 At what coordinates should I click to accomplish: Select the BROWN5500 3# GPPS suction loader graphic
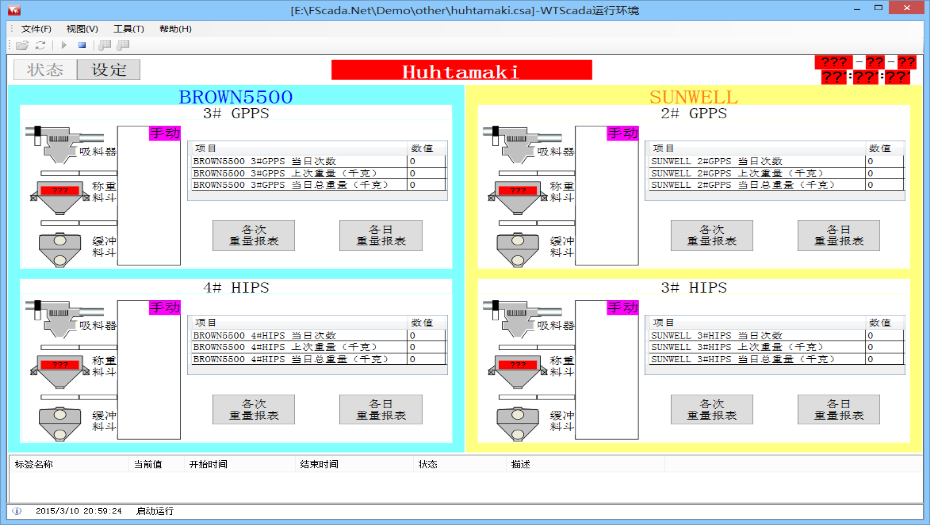pos(64,144)
